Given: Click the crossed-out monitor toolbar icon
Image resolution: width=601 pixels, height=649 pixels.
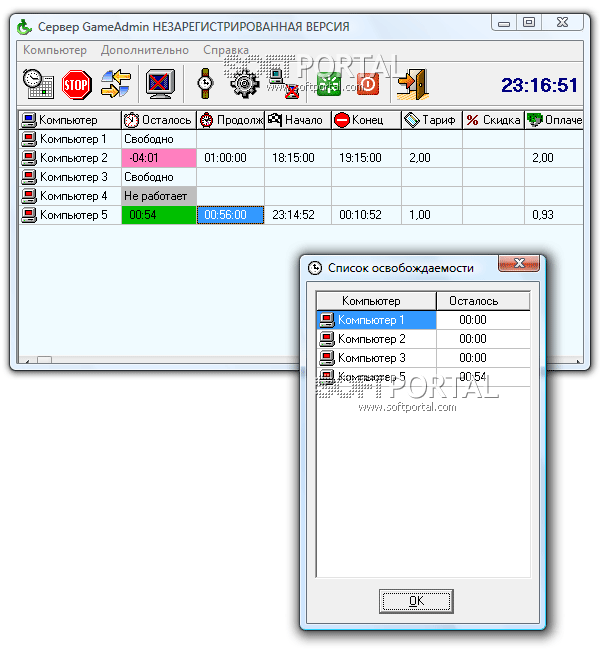Looking at the screenshot, I should coord(161,84).
